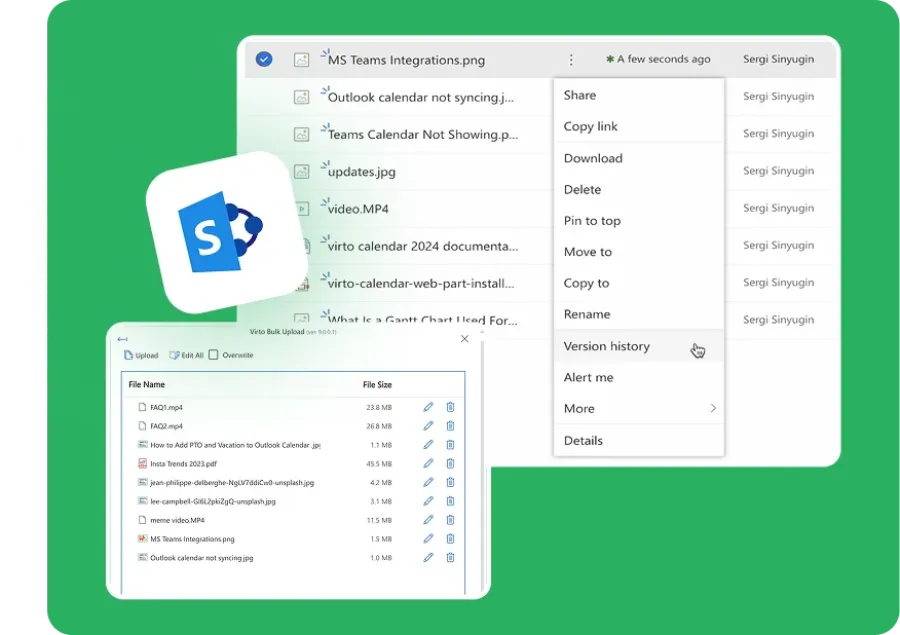900x635 pixels.
Task: Edit Outlook calendar not syncing.jpg in upload list
Action: point(428,557)
